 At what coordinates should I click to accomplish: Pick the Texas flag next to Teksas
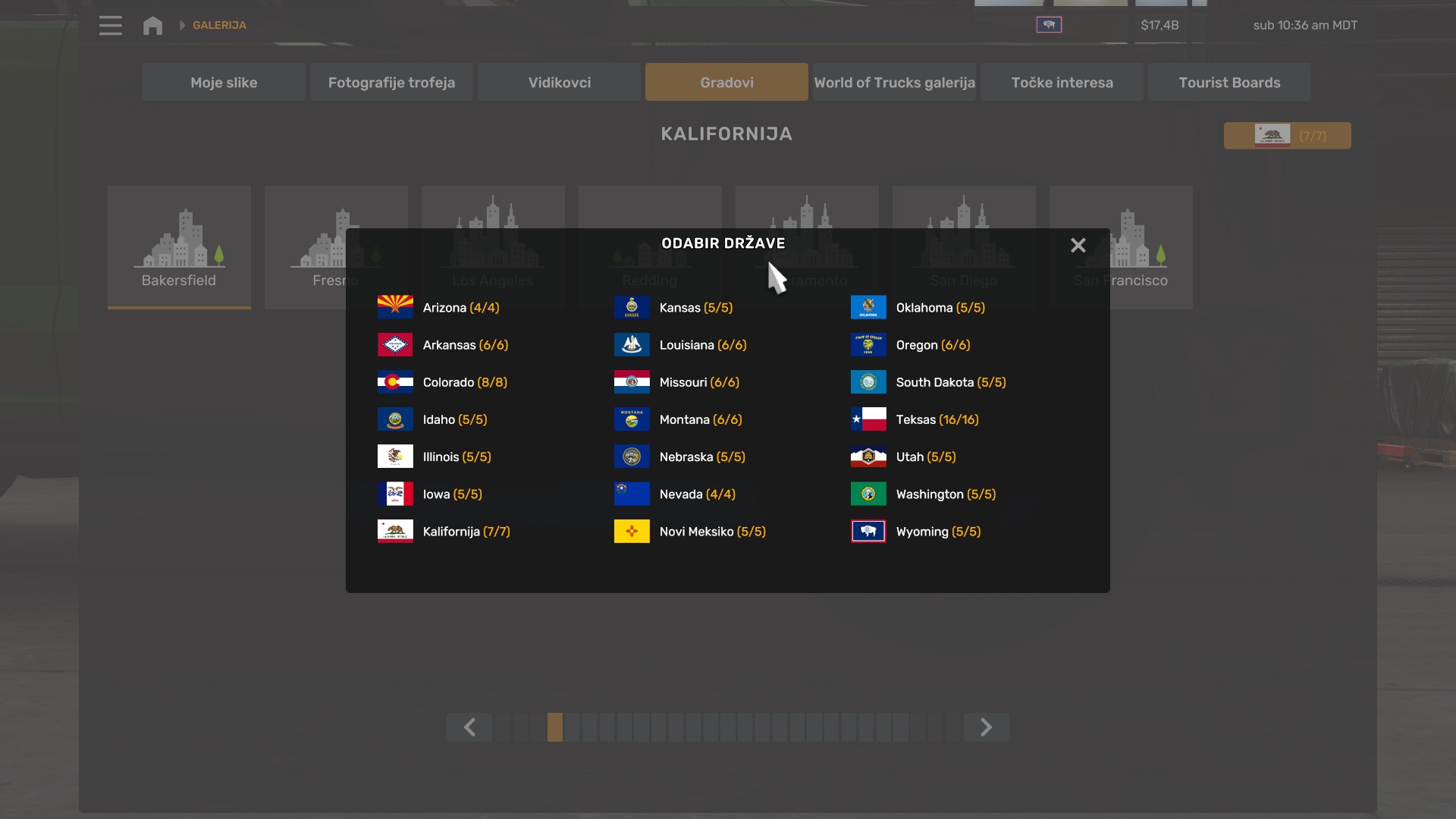pyautogui.click(x=868, y=419)
